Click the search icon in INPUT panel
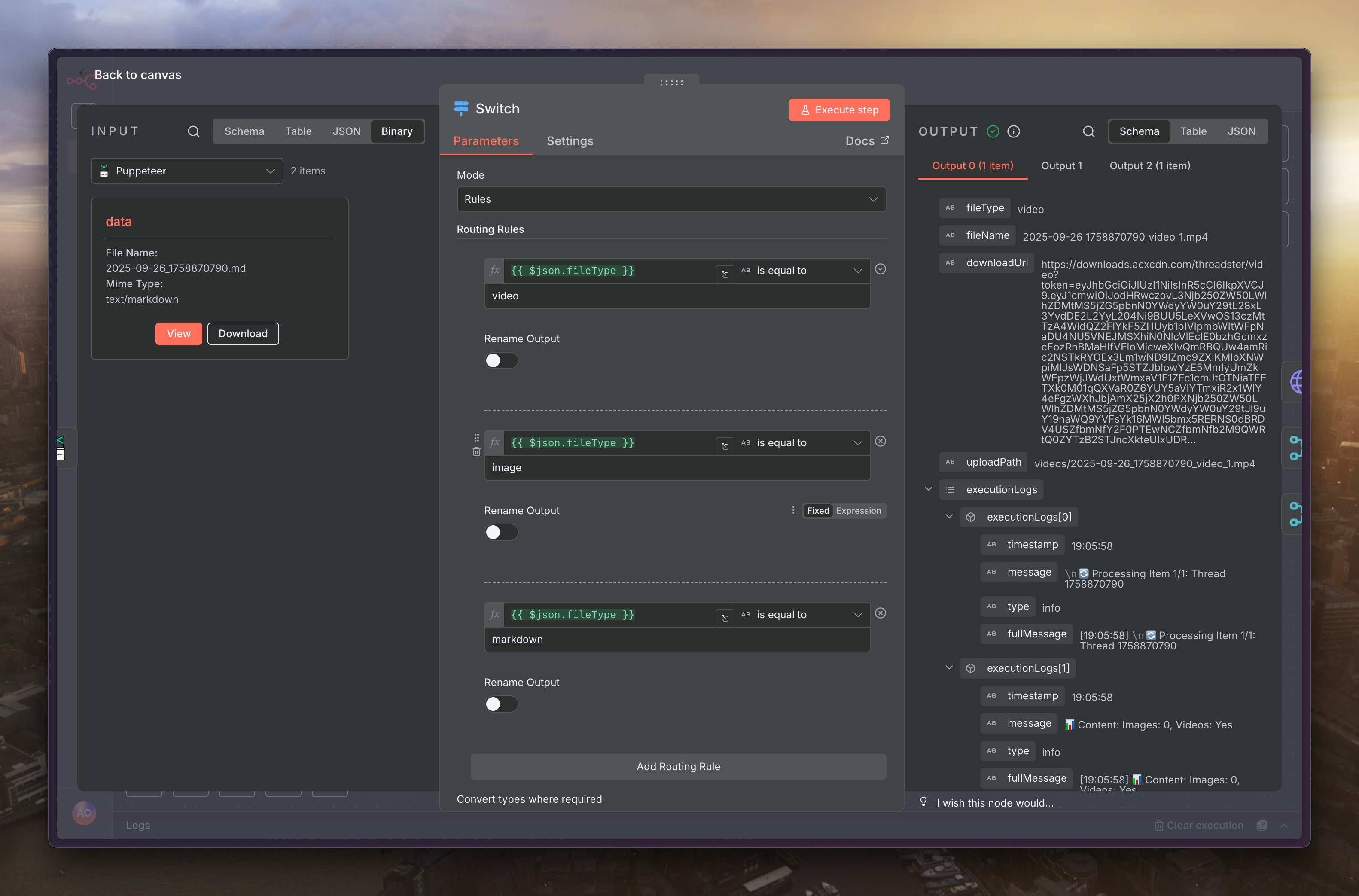Viewport: 1359px width, 896px height. pyautogui.click(x=194, y=131)
